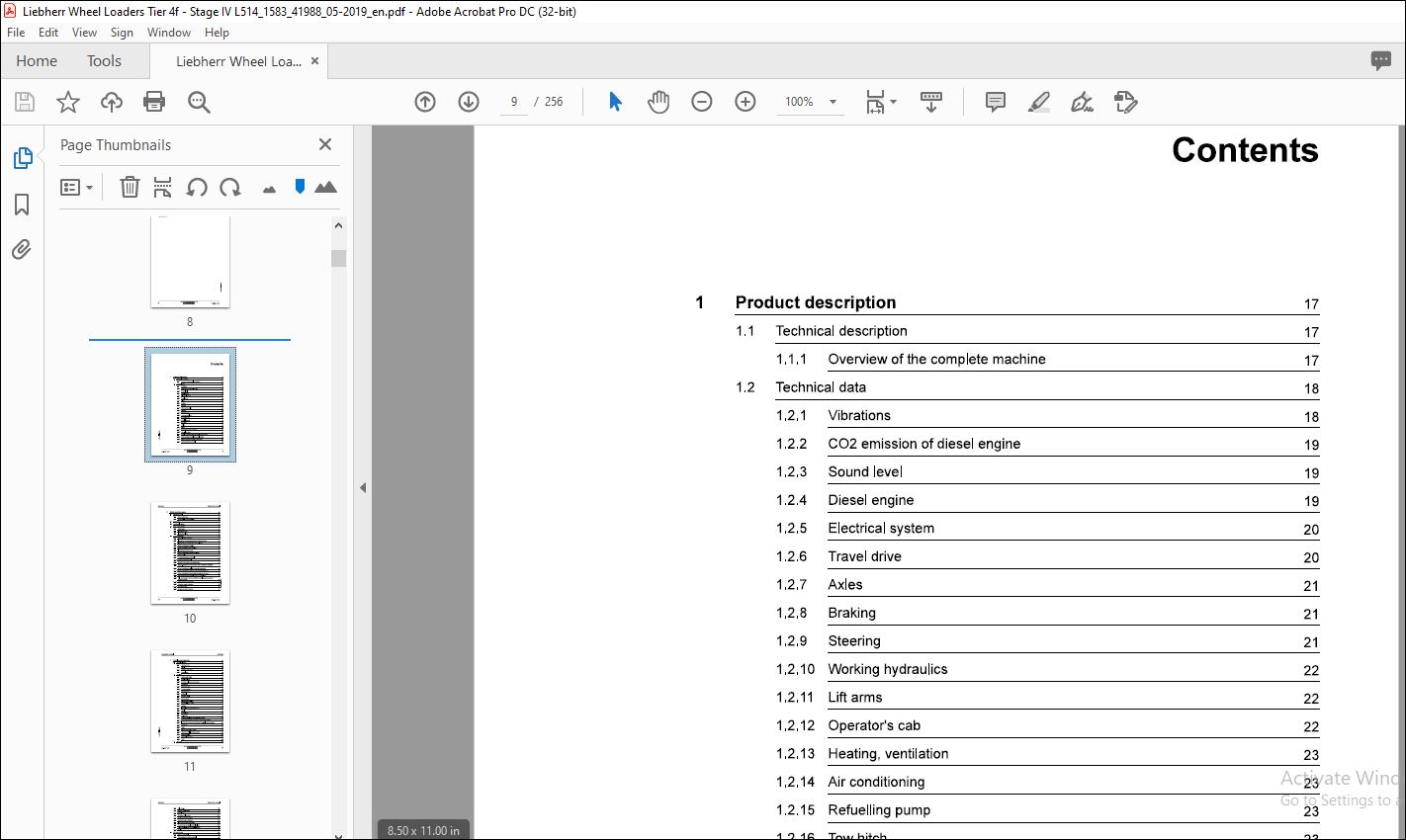Image resolution: width=1406 pixels, height=840 pixels.
Task: Select the page 8 thumbnail
Action: (x=190, y=262)
